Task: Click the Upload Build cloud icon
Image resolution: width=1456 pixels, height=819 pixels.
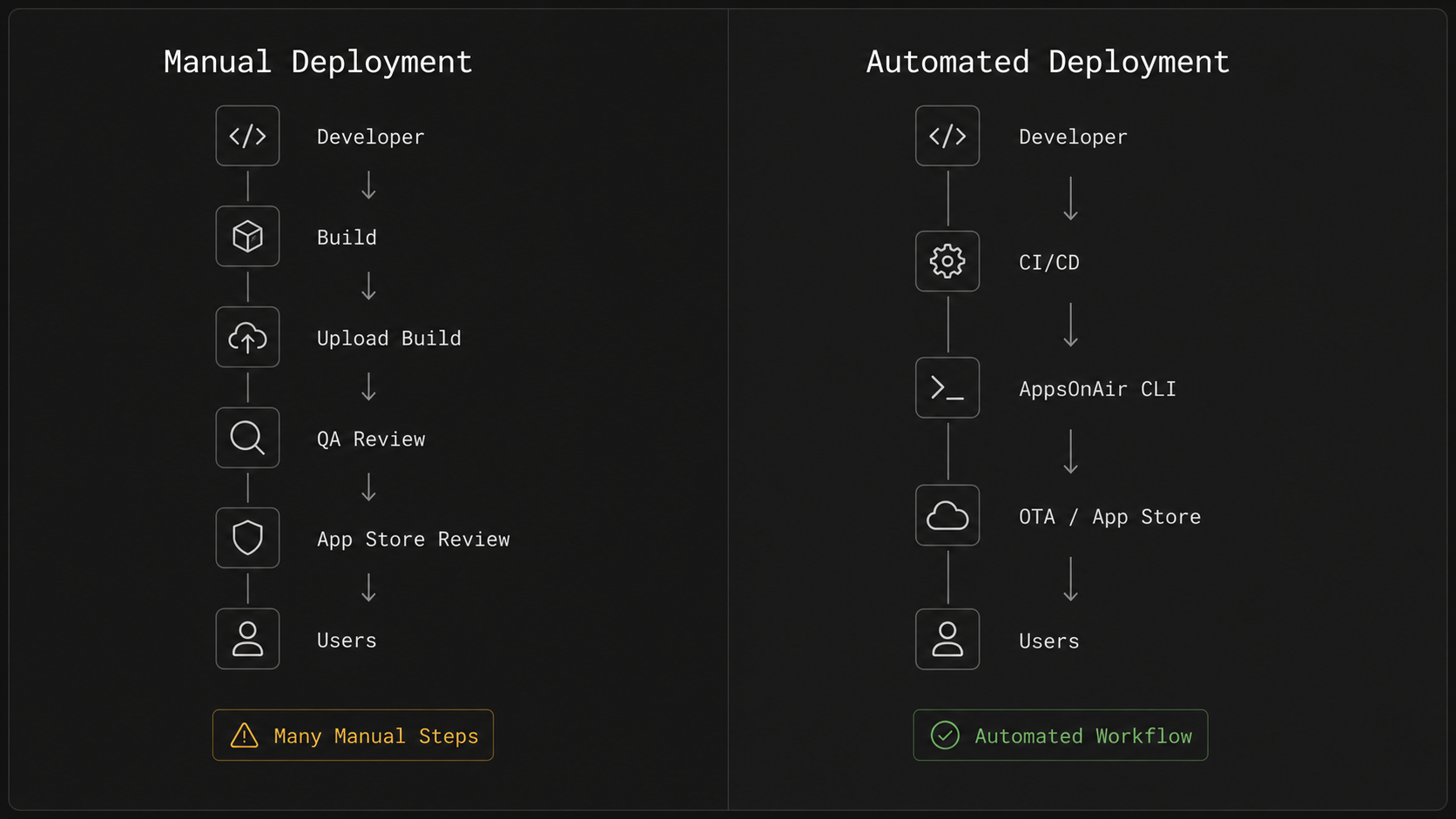Action: coord(247,337)
